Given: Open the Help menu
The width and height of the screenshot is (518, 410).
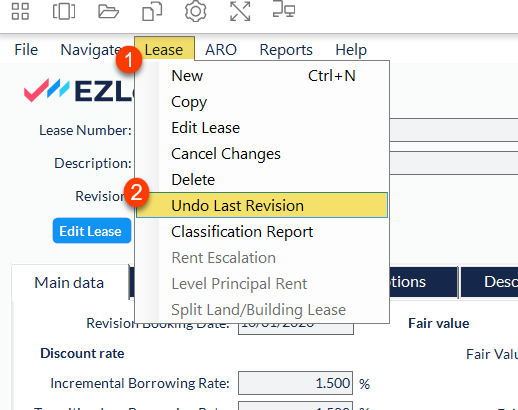Looking at the screenshot, I should pyautogui.click(x=351, y=50).
